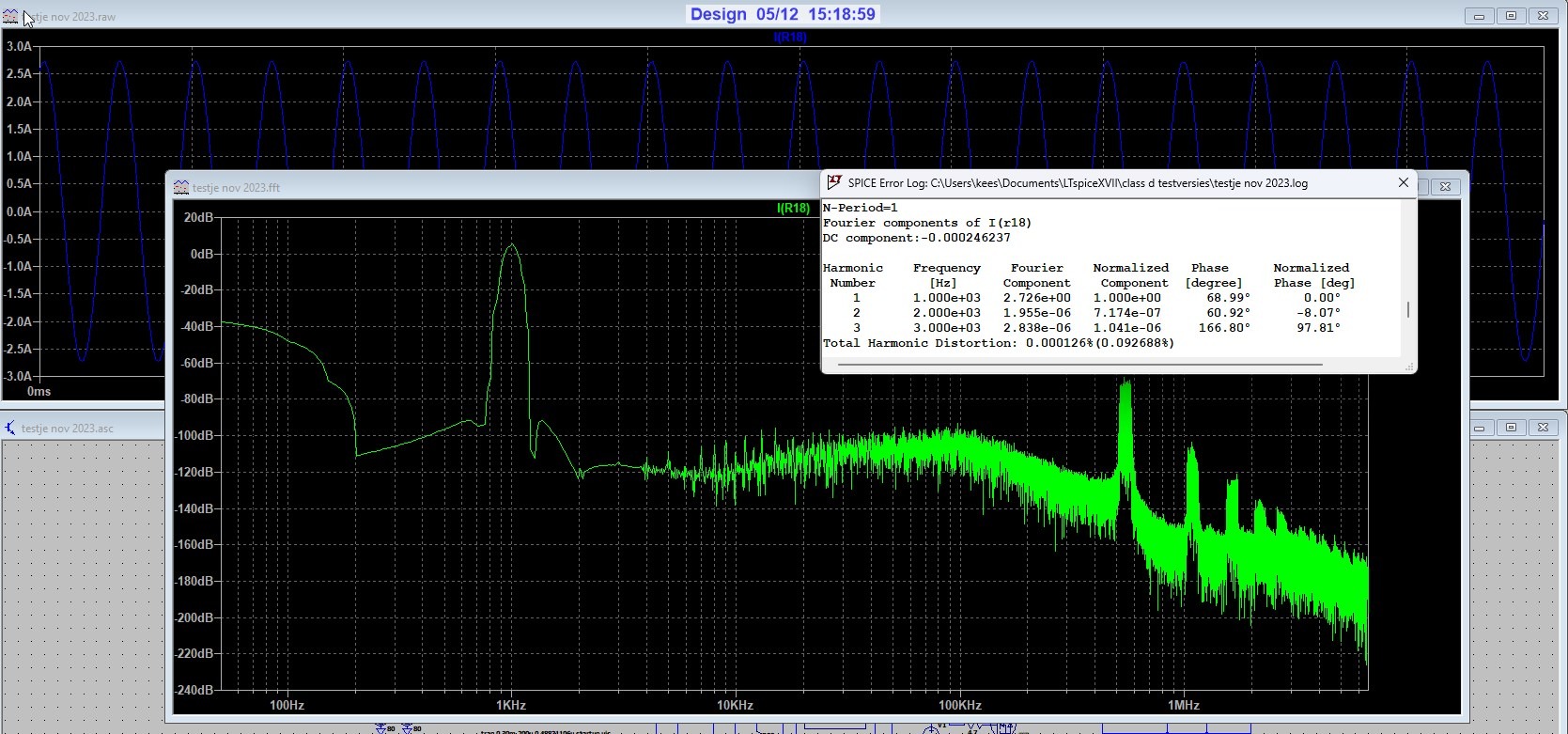Click the 100Hz frequency axis label

(287, 705)
